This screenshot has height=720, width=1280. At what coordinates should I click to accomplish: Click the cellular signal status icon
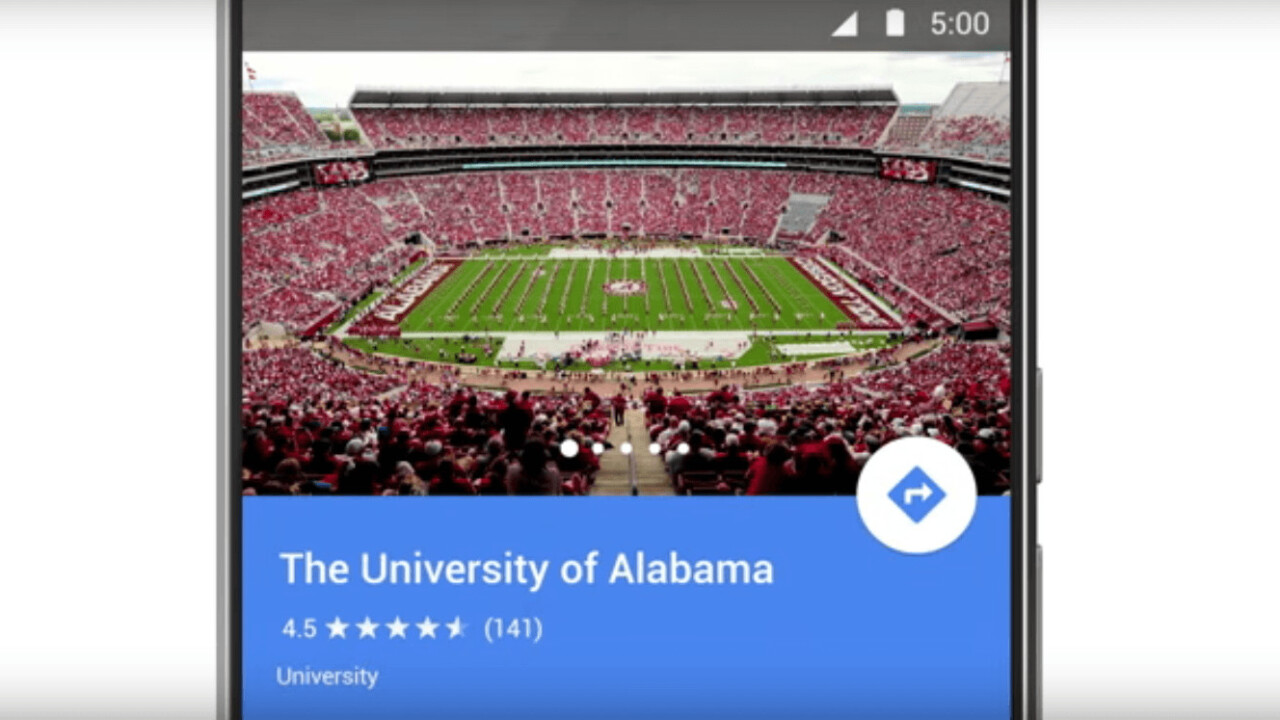(x=845, y=24)
